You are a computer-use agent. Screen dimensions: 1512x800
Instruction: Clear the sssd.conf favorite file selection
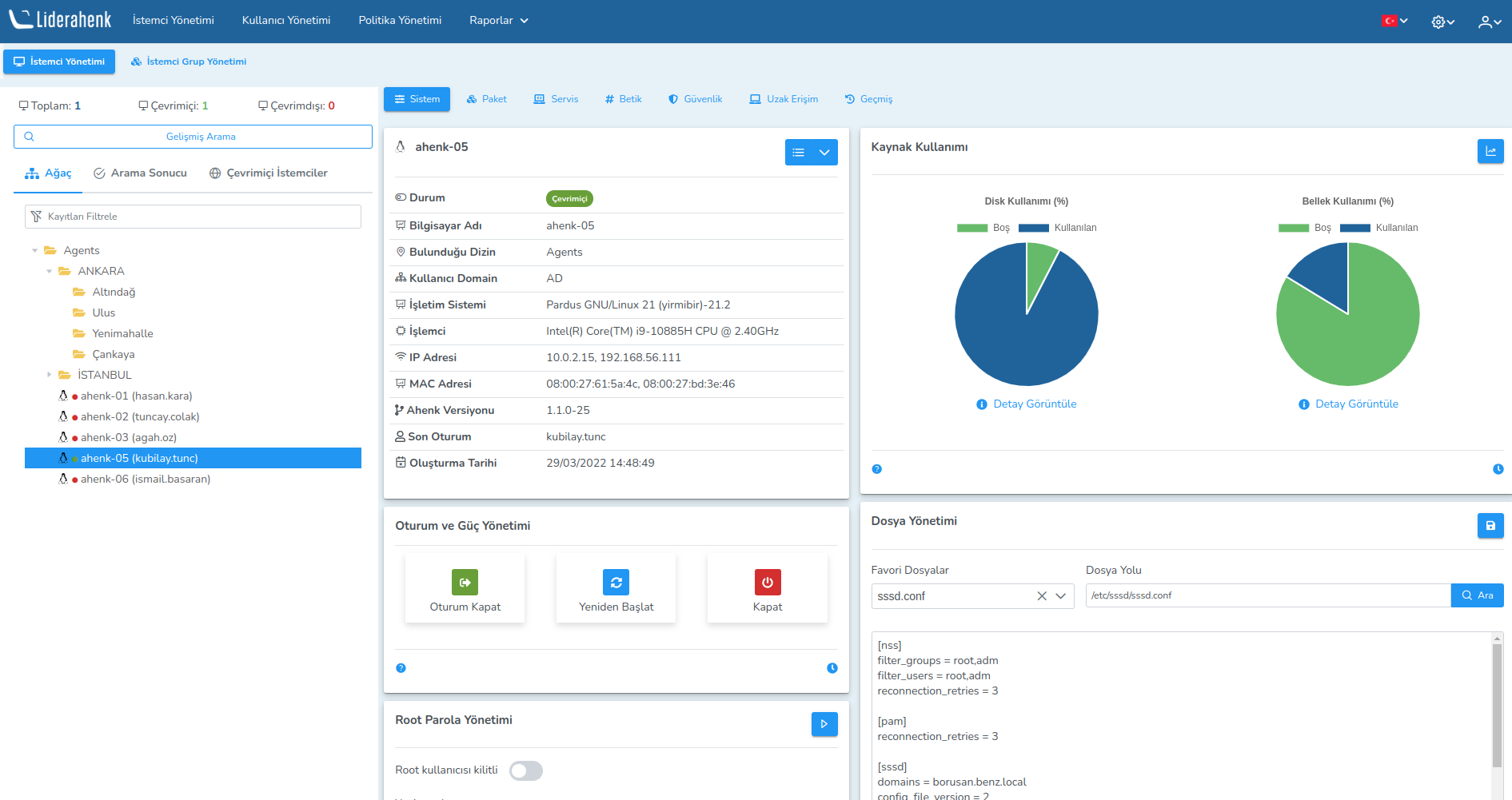click(x=1042, y=596)
